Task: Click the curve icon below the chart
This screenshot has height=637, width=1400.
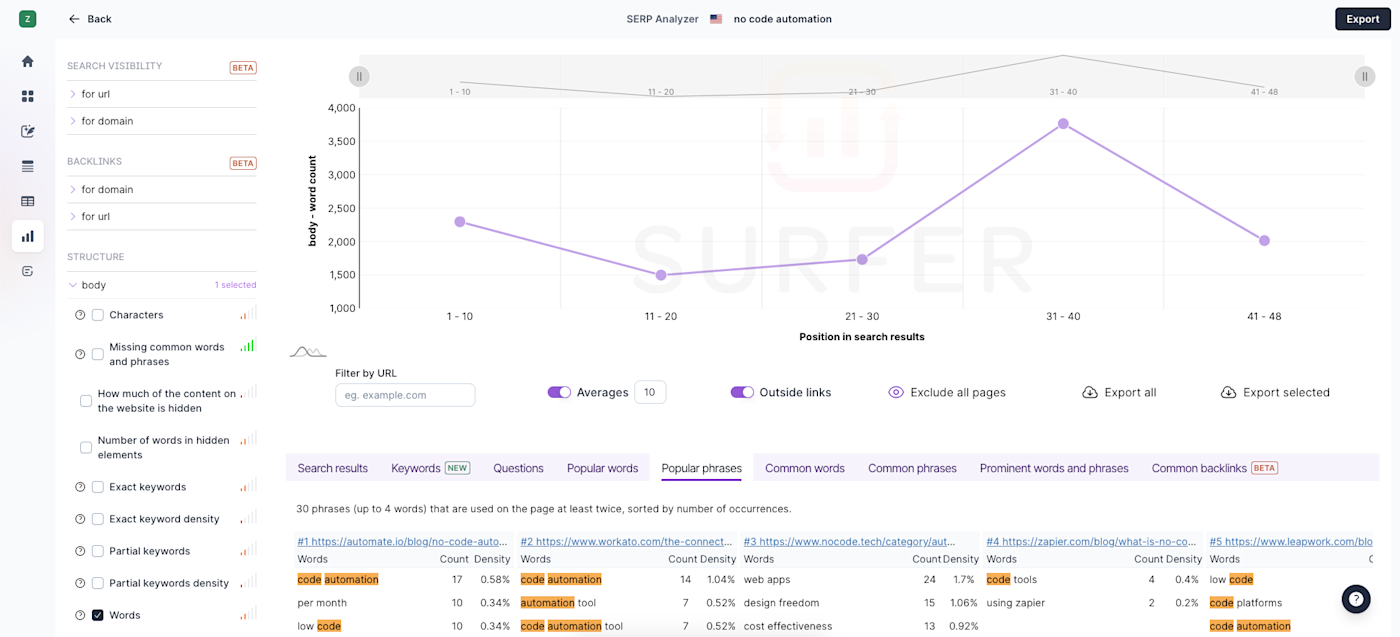Action: pyautogui.click(x=307, y=352)
